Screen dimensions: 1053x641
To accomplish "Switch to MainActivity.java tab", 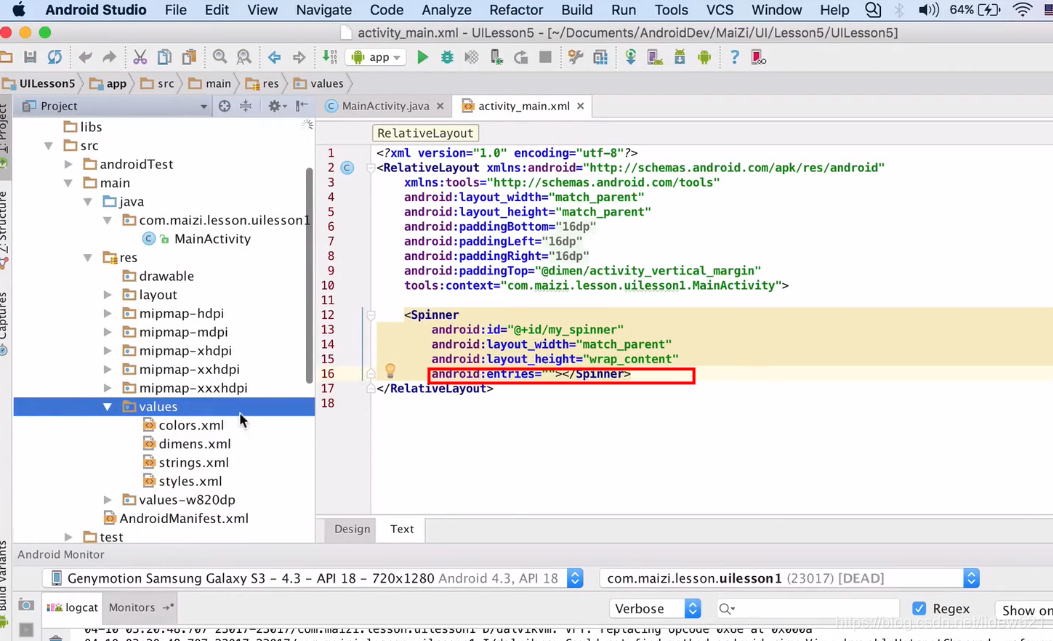I will tap(385, 106).
